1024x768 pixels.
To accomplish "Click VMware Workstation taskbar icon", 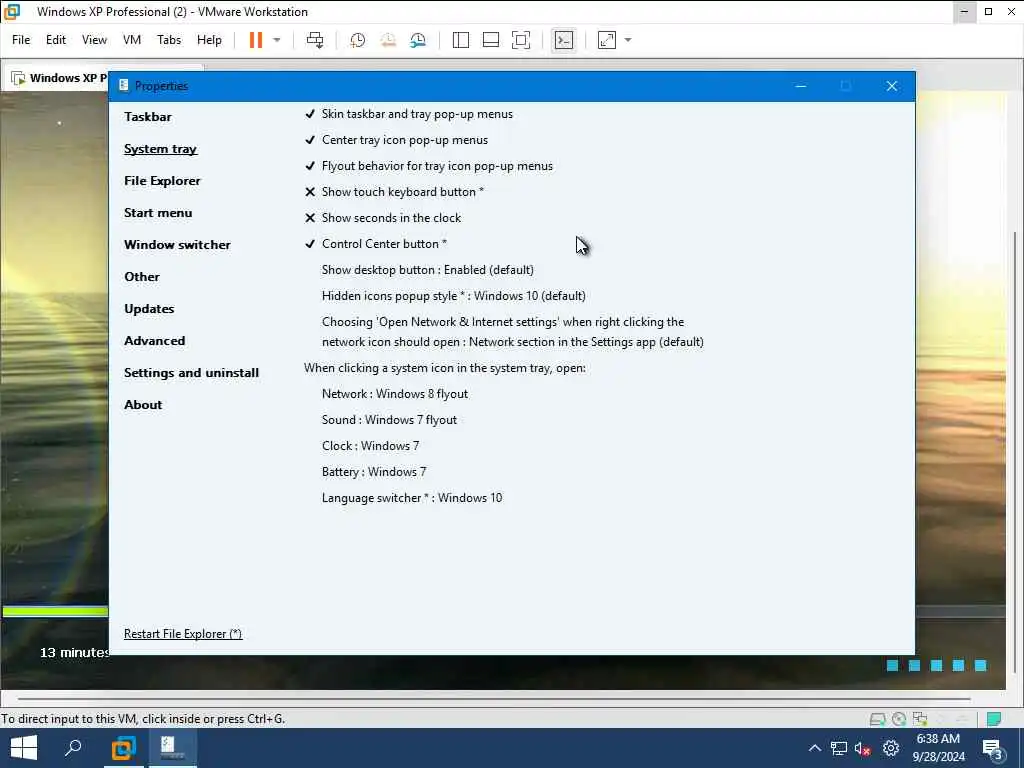I will click(x=123, y=748).
